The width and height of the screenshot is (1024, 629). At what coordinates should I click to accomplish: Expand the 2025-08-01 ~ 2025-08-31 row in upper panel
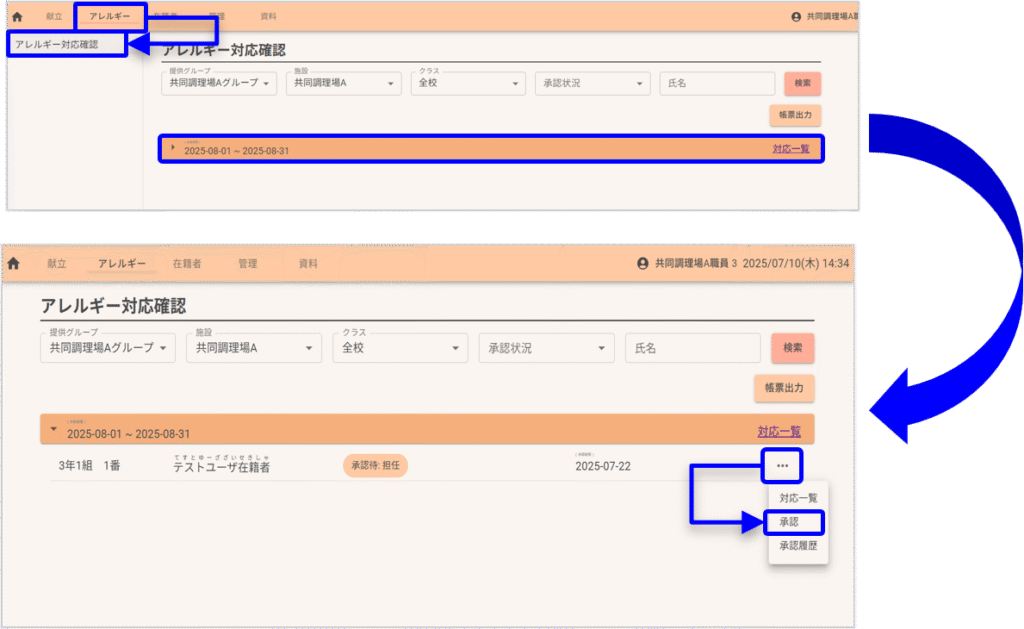point(173,148)
